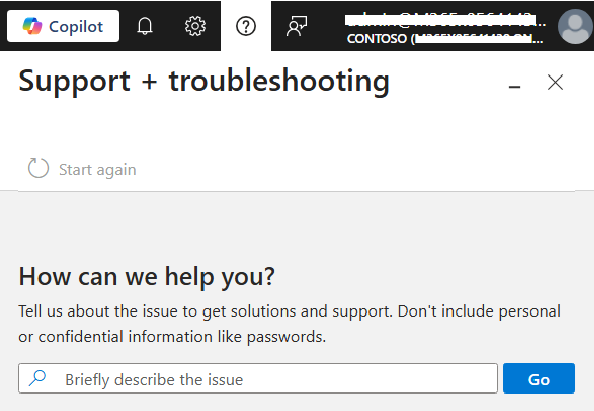594x411 pixels.
Task: Open the notifications bell icon
Action: tap(145, 26)
